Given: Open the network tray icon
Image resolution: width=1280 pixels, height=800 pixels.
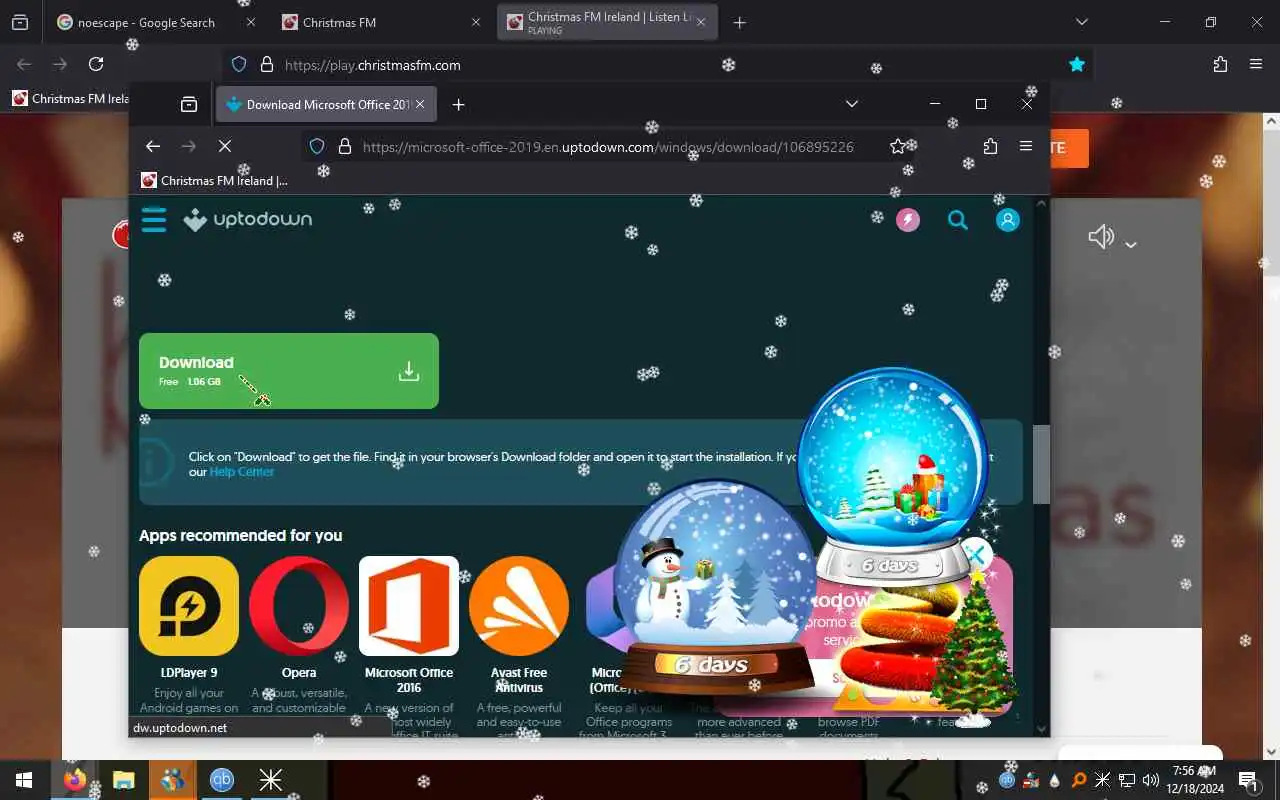Looking at the screenshot, I should (x=1127, y=780).
